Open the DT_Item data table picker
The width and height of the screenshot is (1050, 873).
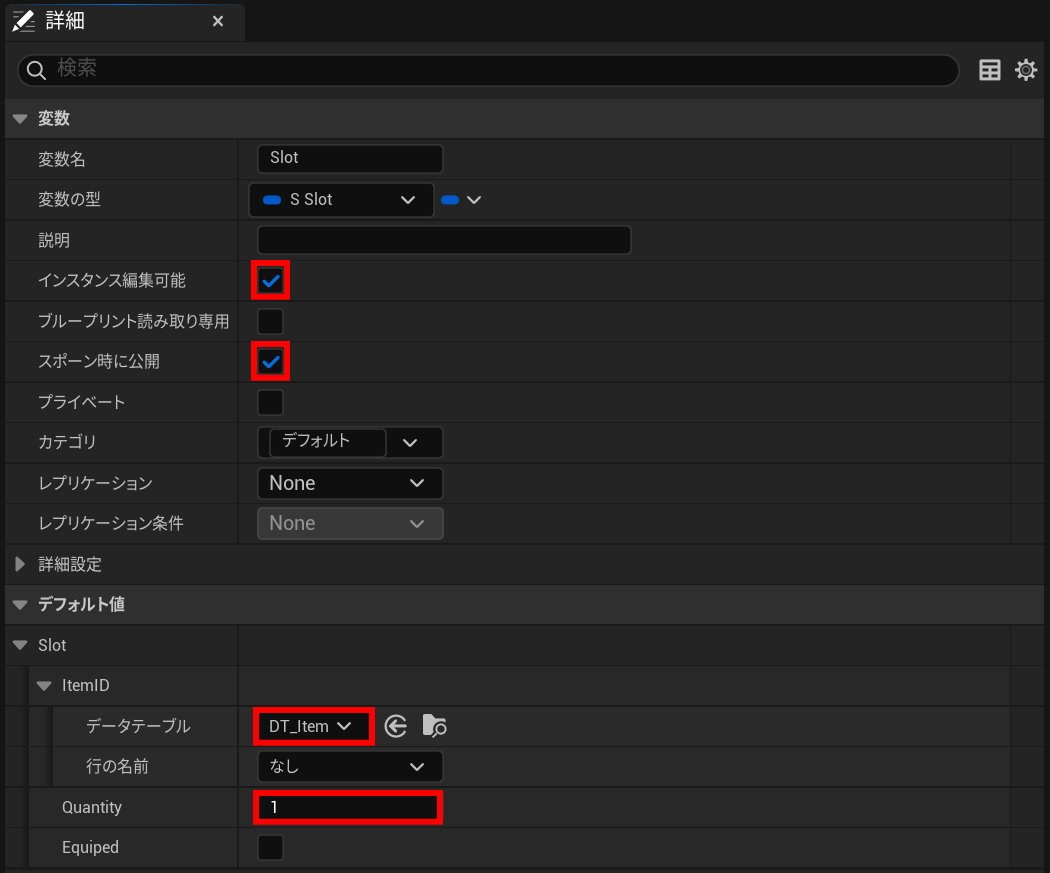point(312,726)
